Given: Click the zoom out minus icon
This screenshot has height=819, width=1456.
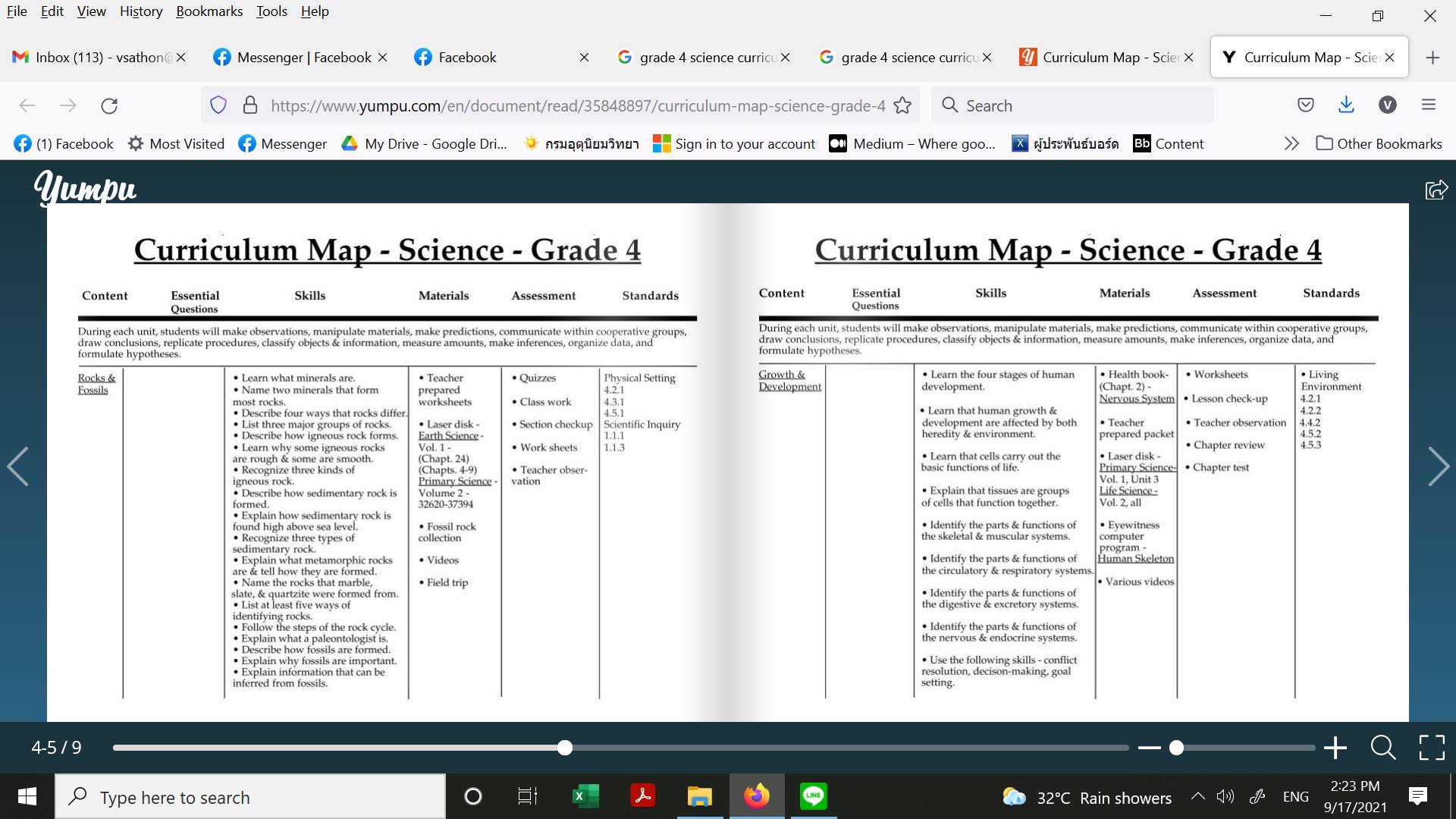Looking at the screenshot, I should click(1149, 748).
